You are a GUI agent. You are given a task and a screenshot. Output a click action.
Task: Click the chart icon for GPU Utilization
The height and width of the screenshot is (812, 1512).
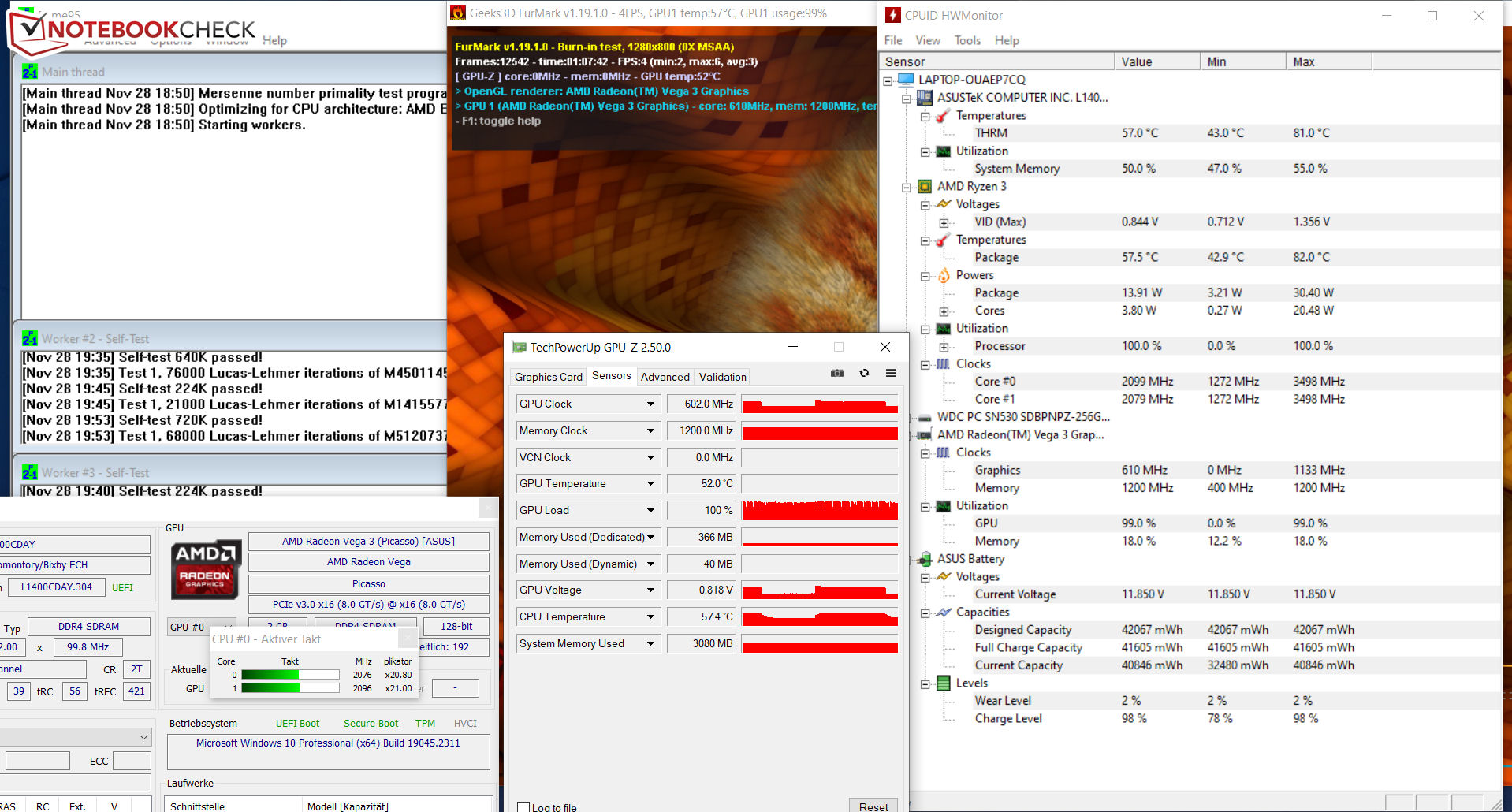click(x=943, y=506)
